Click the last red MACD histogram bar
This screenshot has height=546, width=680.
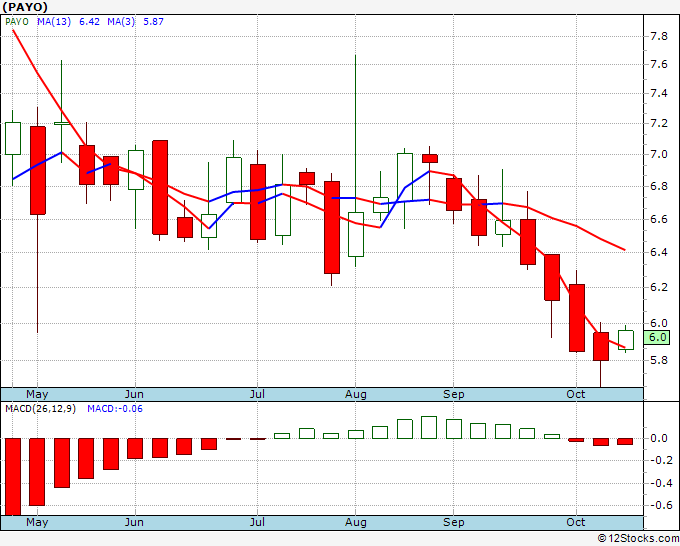point(625,441)
